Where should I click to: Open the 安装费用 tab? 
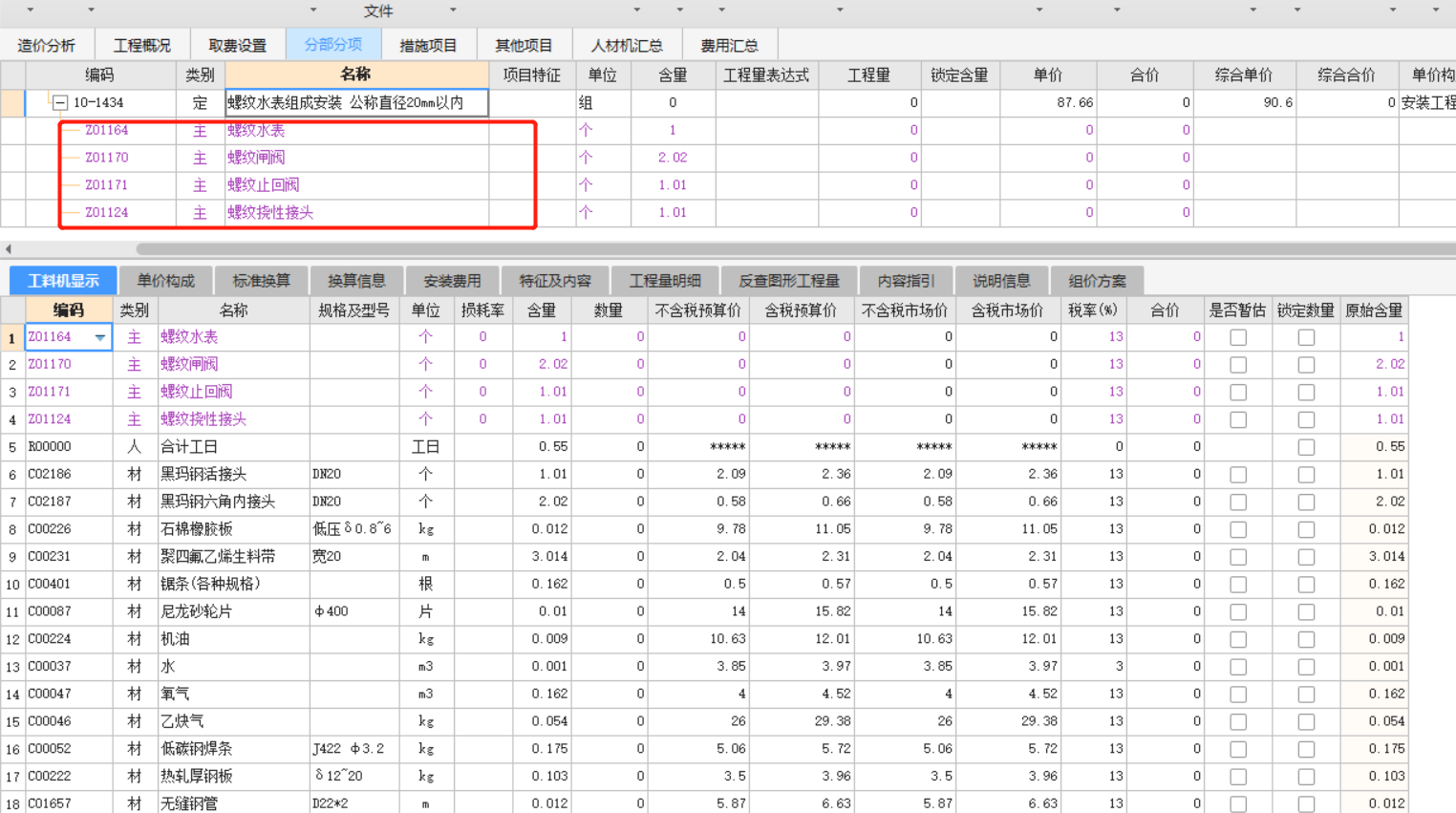(x=452, y=281)
